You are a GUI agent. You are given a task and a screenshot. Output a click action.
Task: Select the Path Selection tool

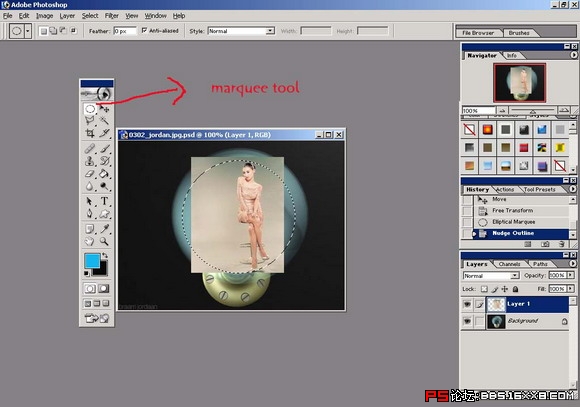90,201
